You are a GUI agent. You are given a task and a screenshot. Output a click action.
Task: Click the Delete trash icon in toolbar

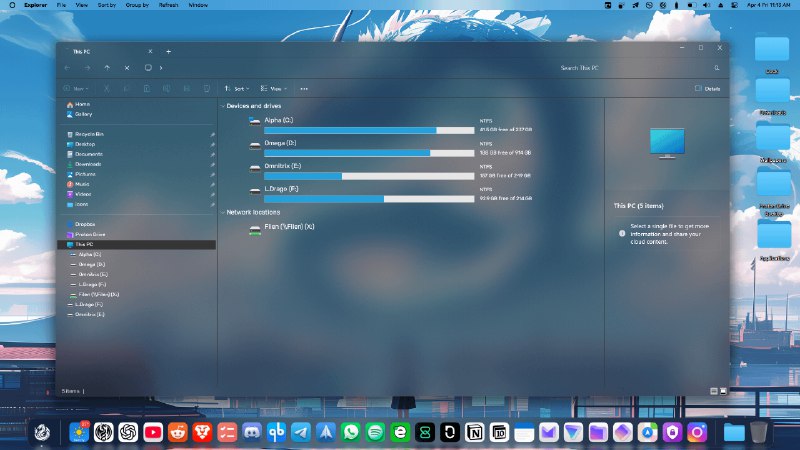tap(207, 89)
